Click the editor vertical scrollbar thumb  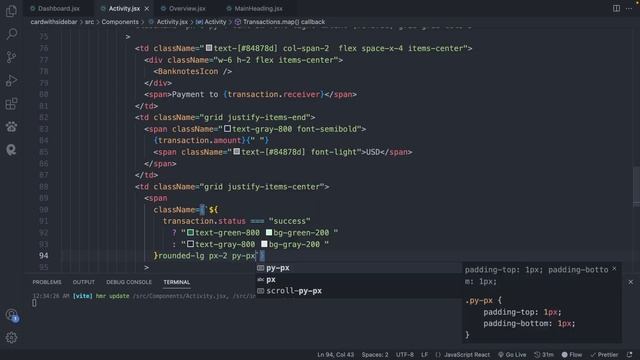[636, 187]
